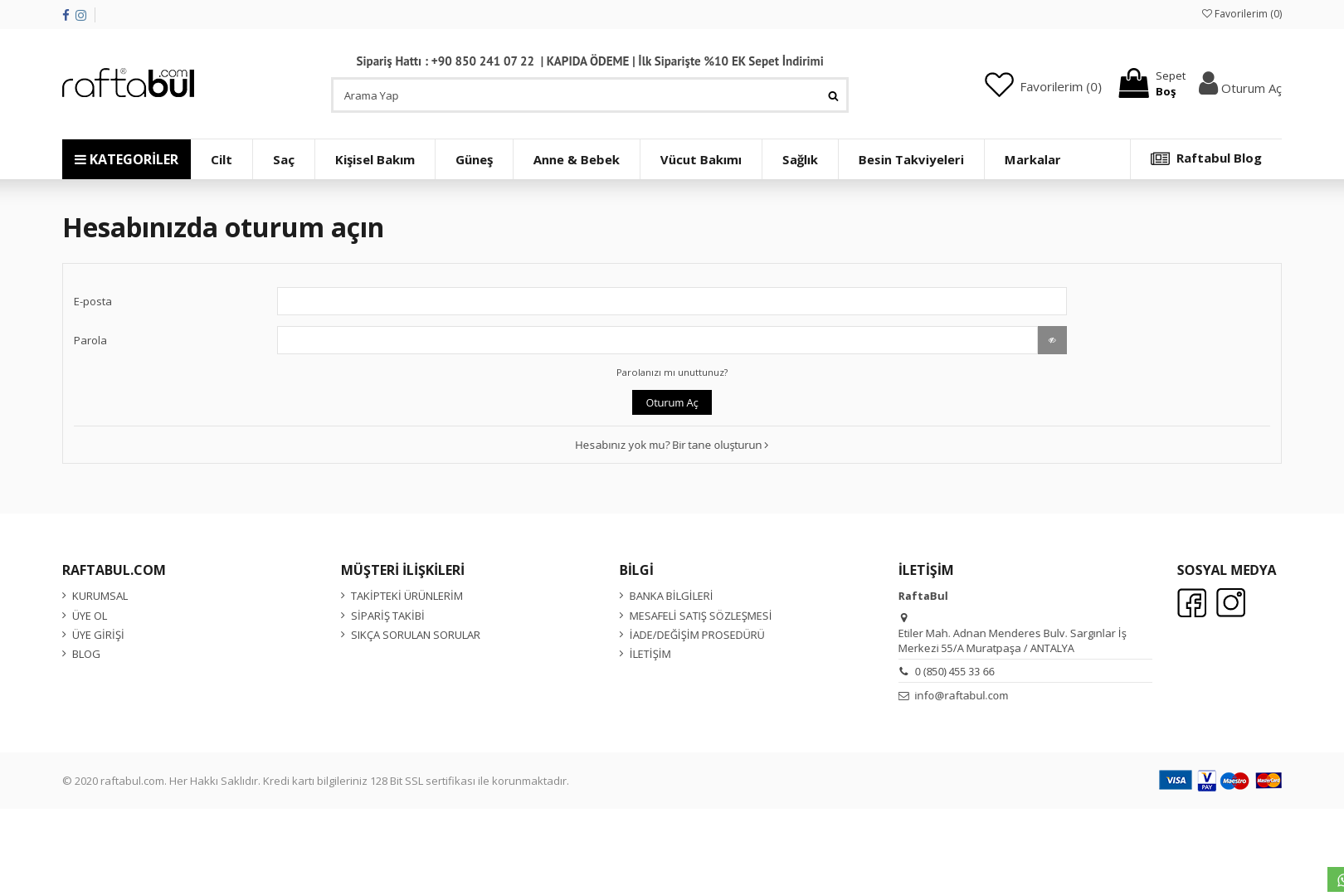Click the heart Favorilerim icon in header
1344x896 pixels.
(999, 85)
